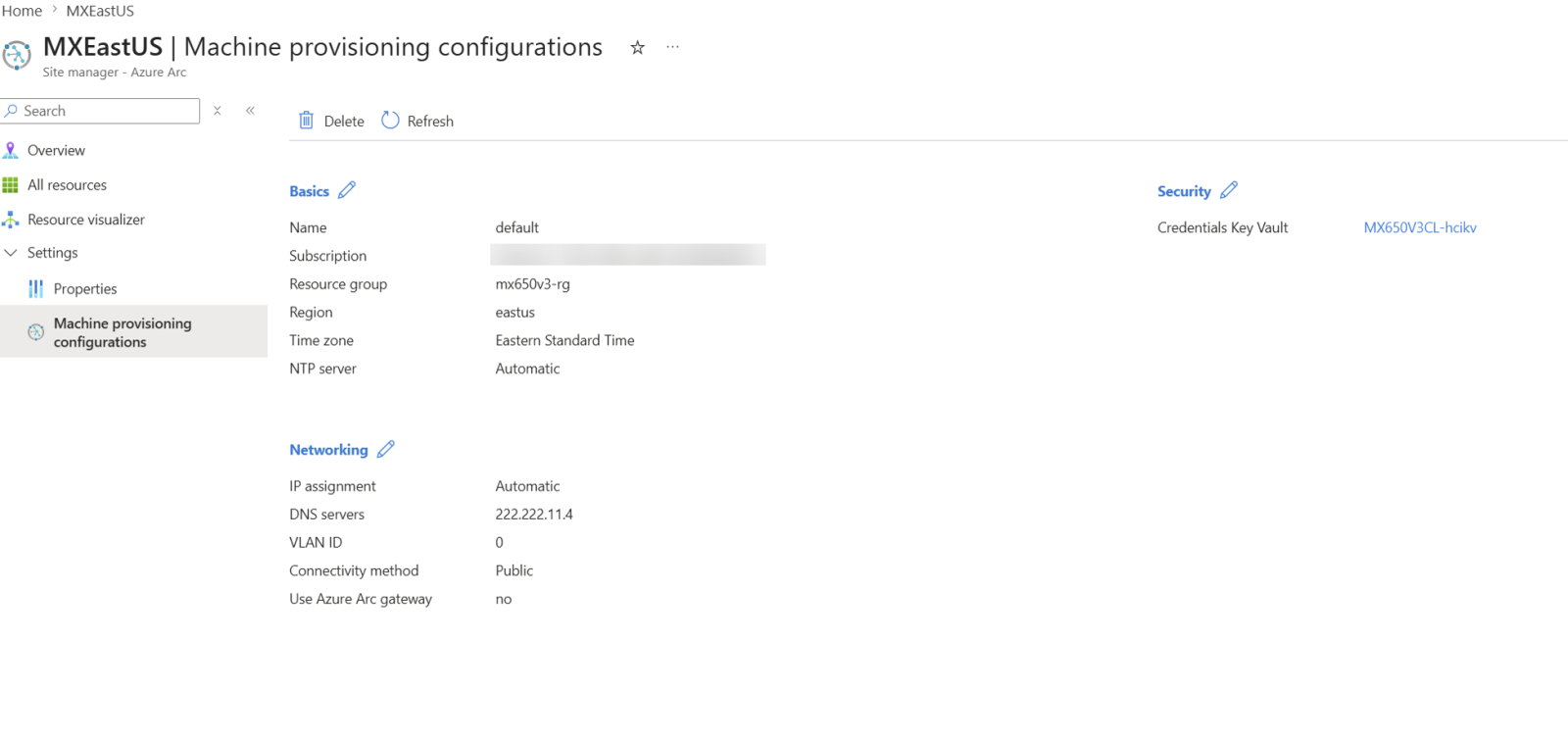Focus the sidebar Search field
This screenshot has height=739, width=1568.
(100, 111)
